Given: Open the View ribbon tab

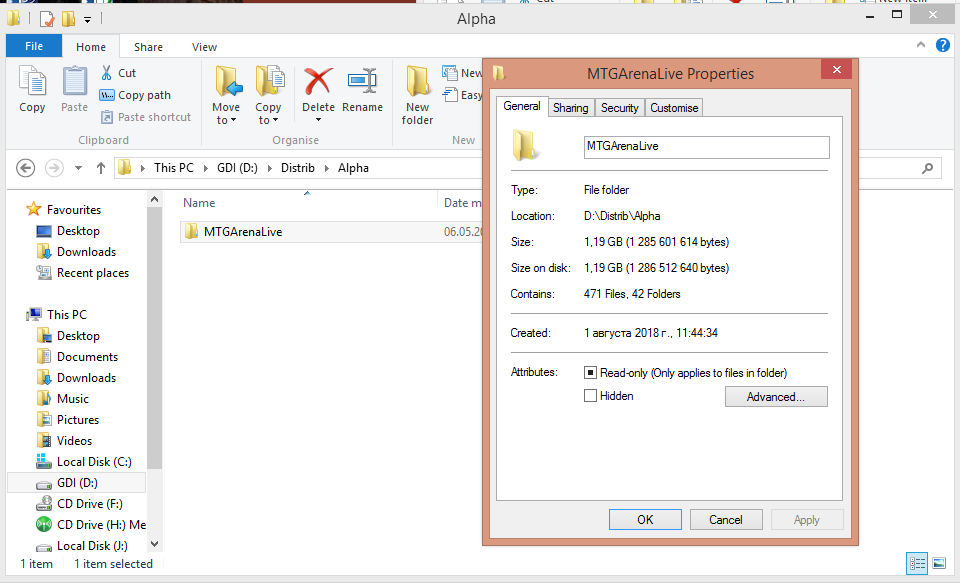Looking at the screenshot, I should [204, 47].
